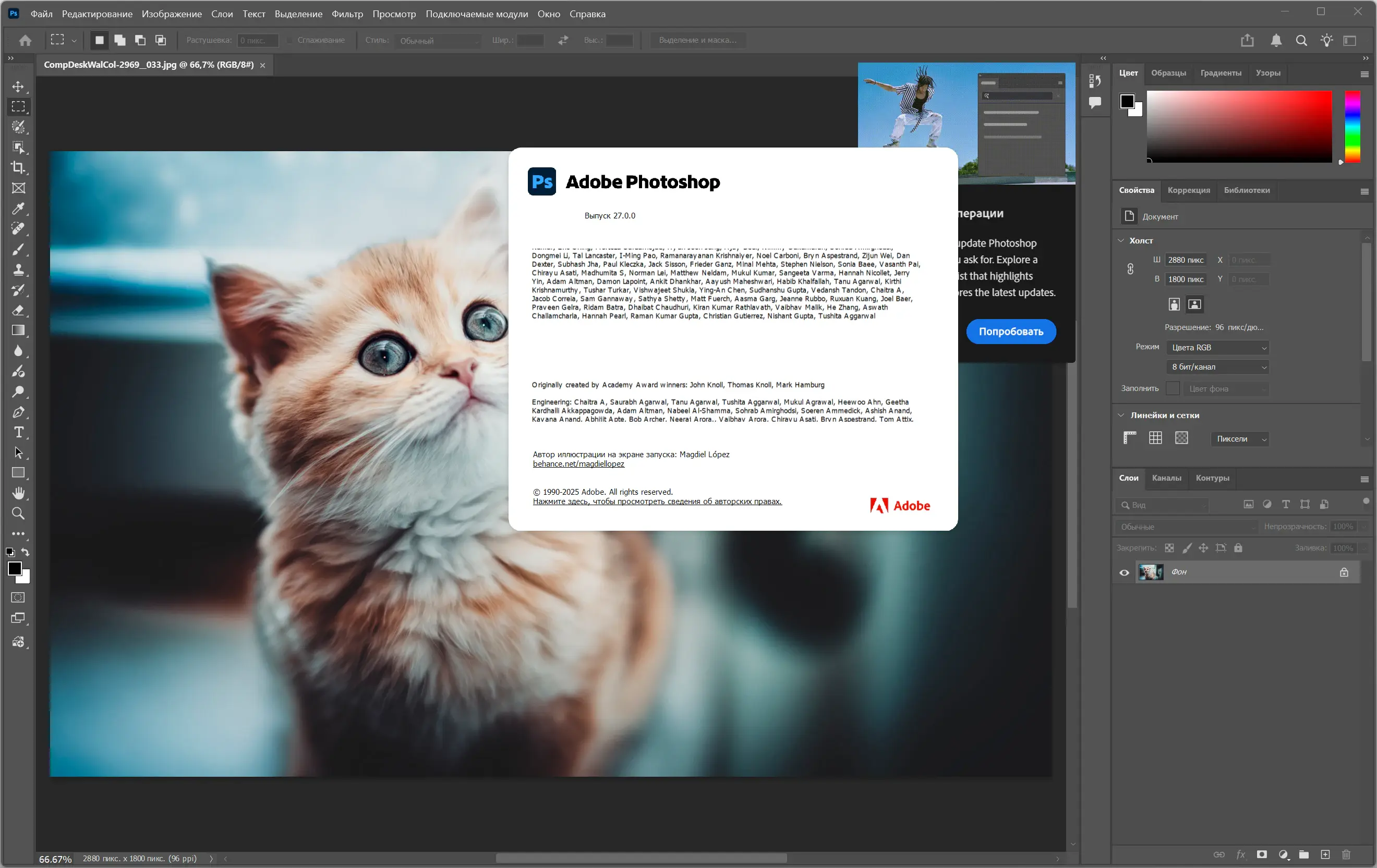Open the Цвета RGB mode dropdown
1377x868 pixels.
pyautogui.click(x=1218, y=347)
